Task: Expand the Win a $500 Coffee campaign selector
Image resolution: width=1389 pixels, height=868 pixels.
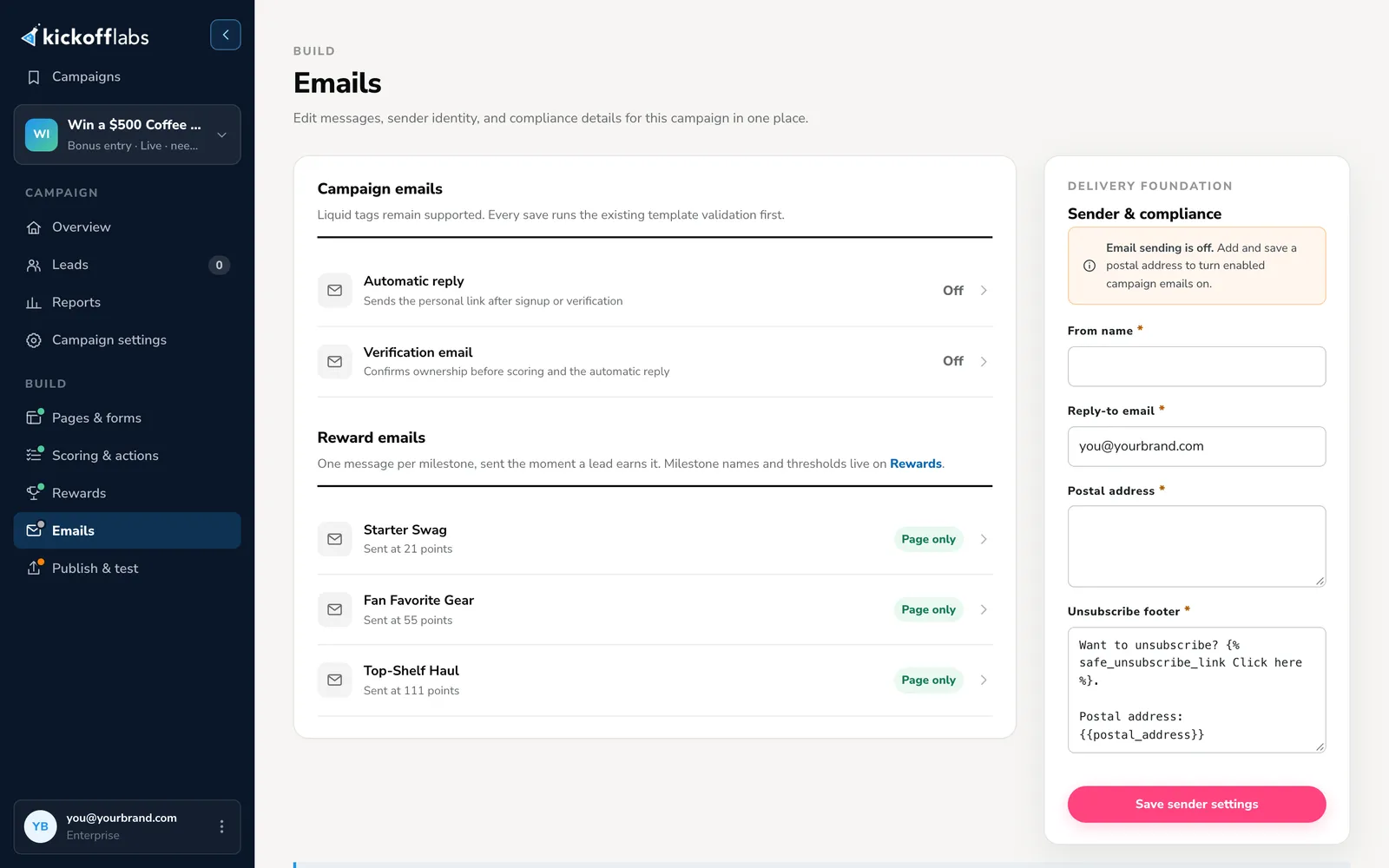Action: click(x=127, y=135)
